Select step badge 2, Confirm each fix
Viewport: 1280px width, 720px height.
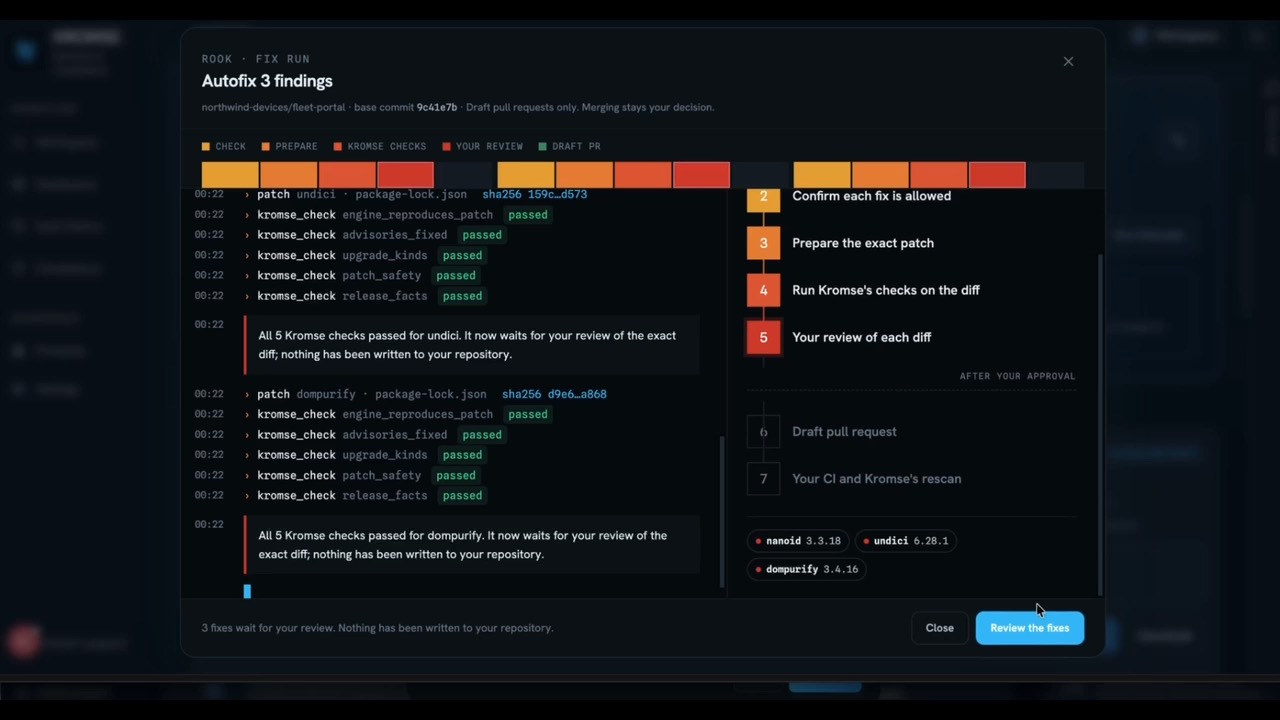(x=763, y=198)
